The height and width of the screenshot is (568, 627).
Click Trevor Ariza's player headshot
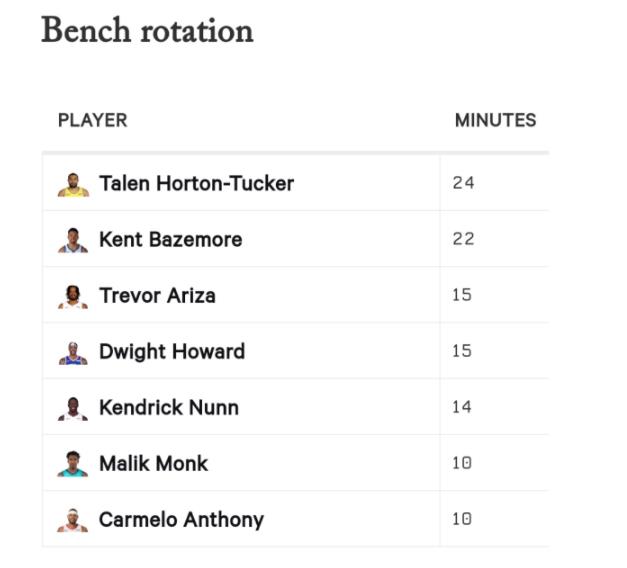click(x=73, y=297)
